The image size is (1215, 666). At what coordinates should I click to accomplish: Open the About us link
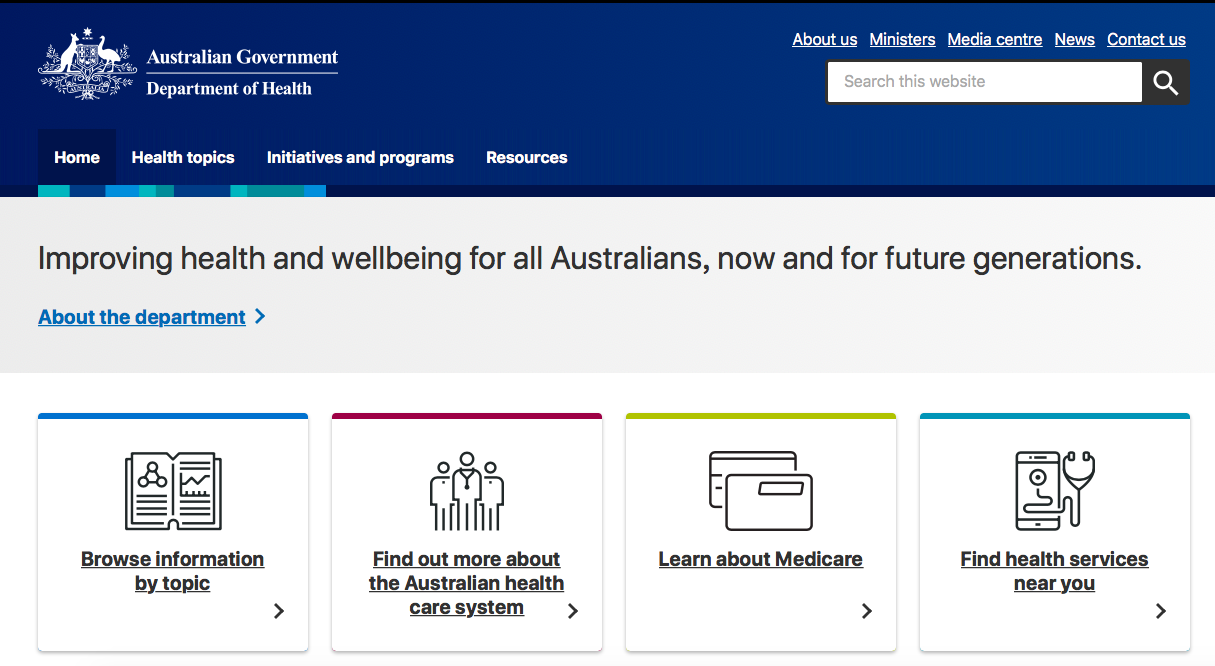824,40
